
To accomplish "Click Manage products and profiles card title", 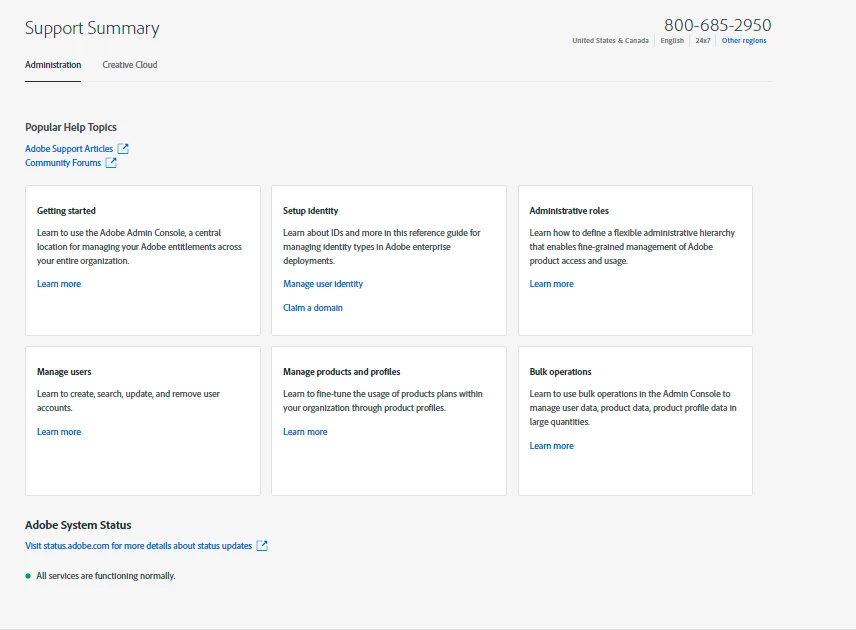I will 342,372.
